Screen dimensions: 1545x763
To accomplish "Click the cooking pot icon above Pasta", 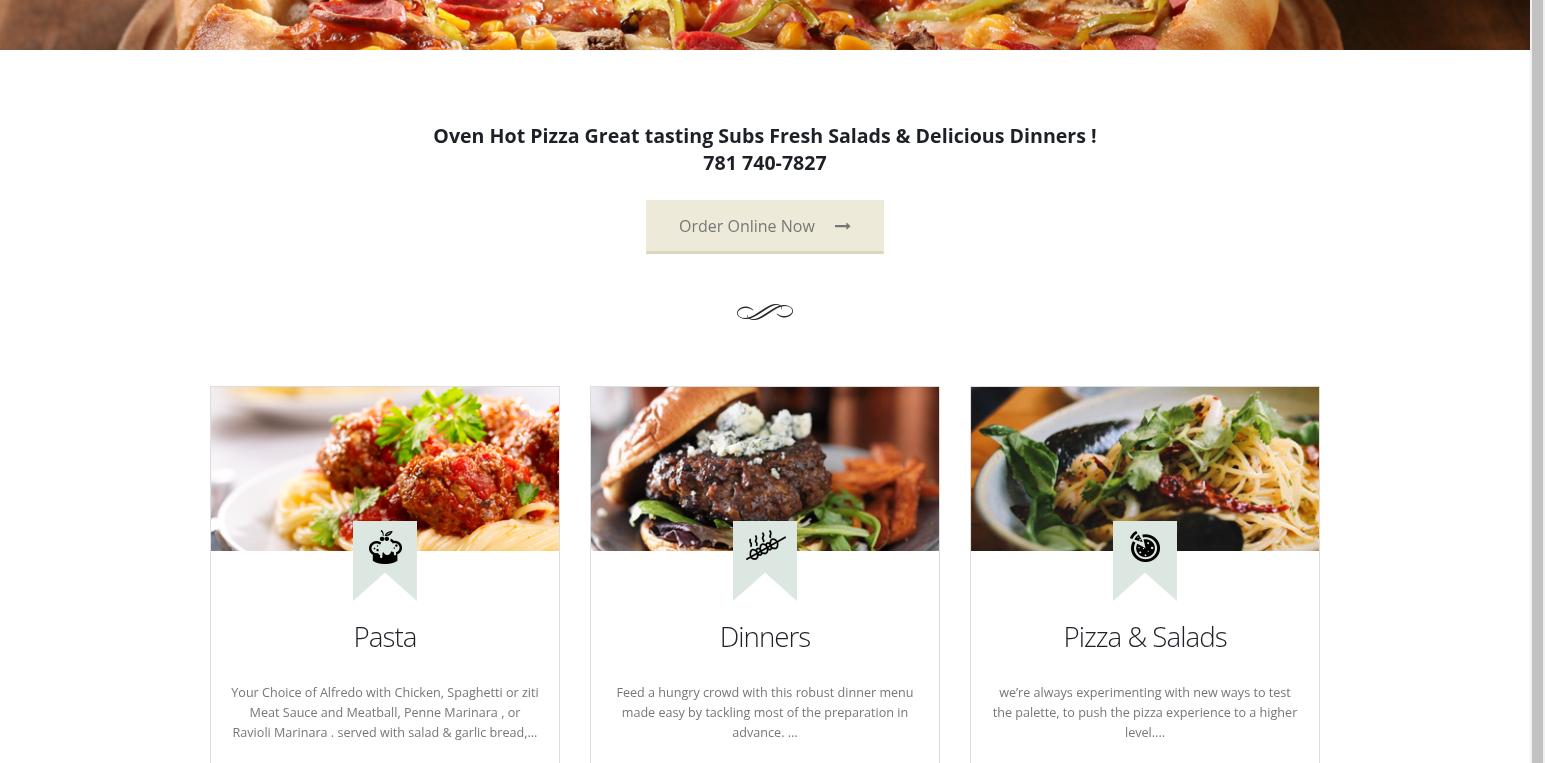I will coord(385,547).
